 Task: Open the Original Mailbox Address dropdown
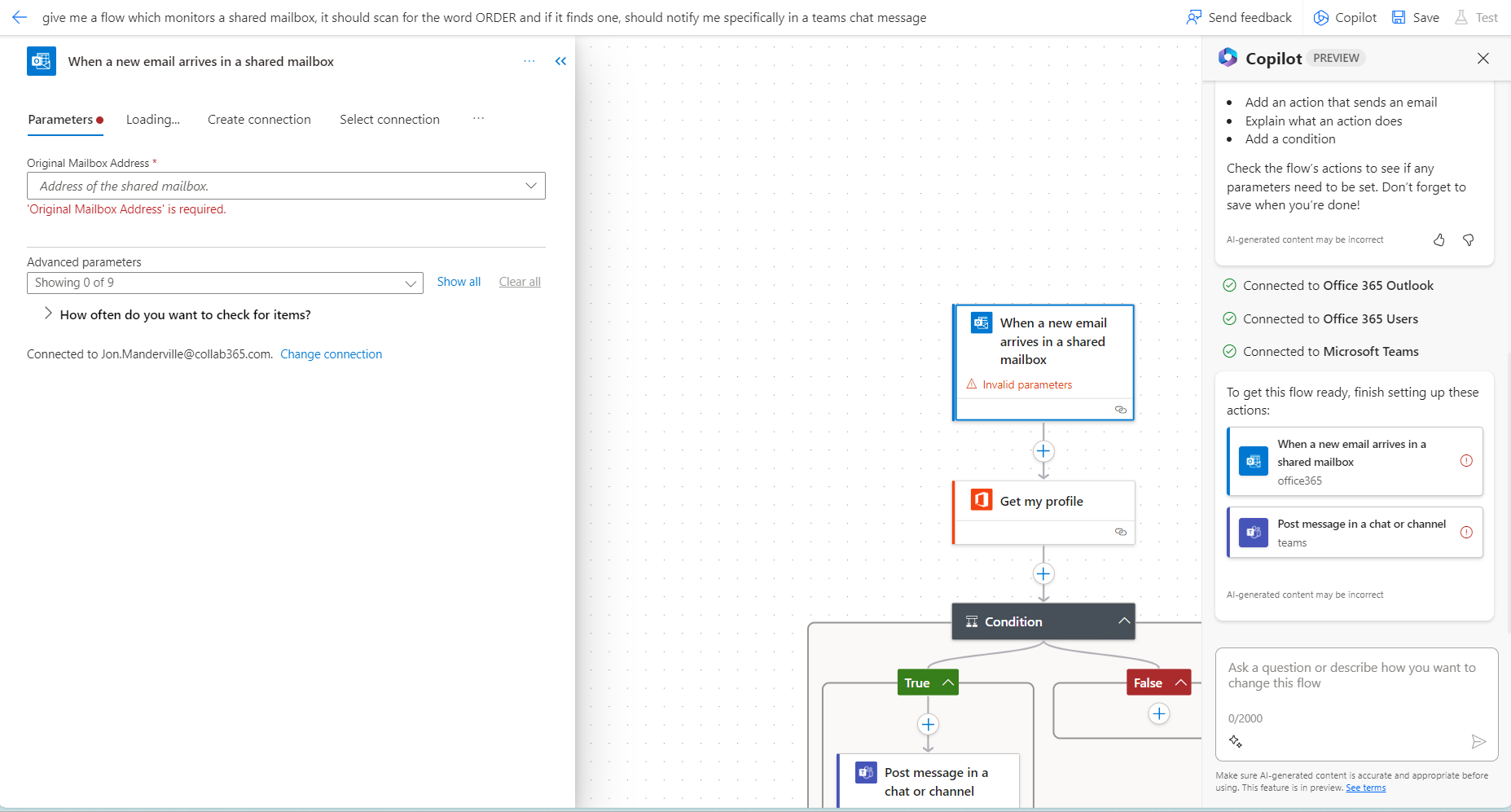pos(530,186)
